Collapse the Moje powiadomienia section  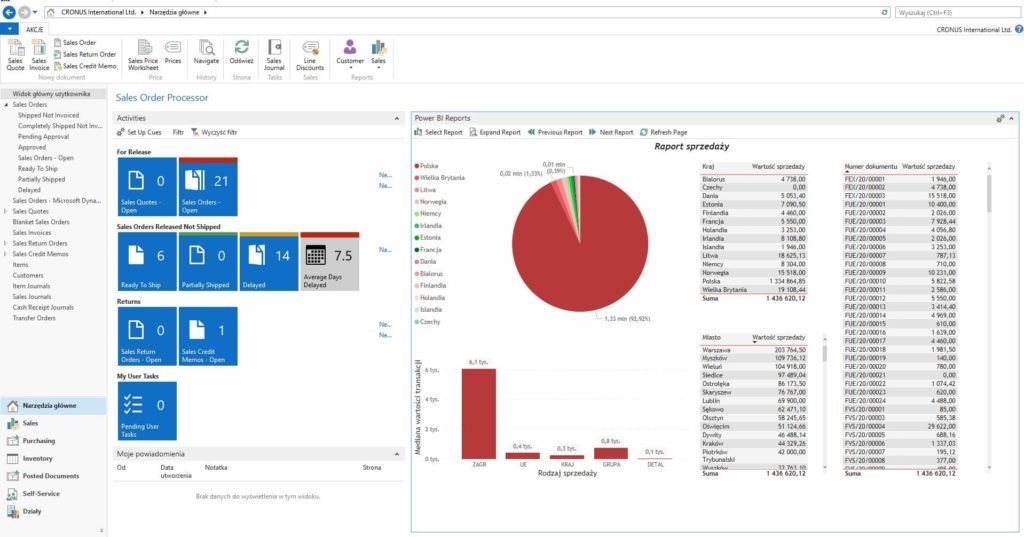396,454
